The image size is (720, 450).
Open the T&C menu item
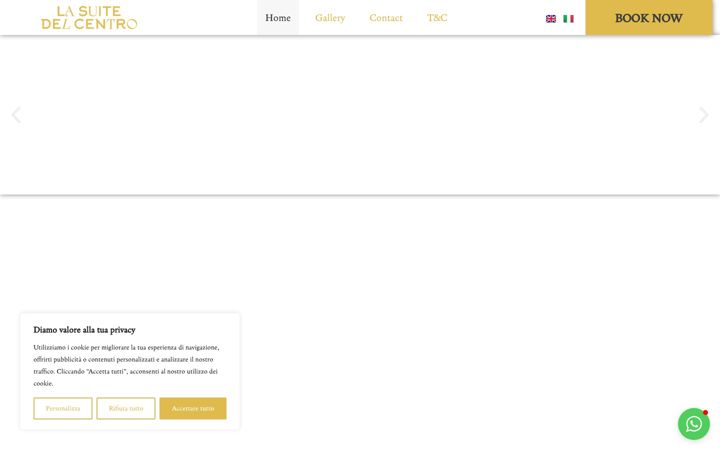pyautogui.click(x=437, y=17)
